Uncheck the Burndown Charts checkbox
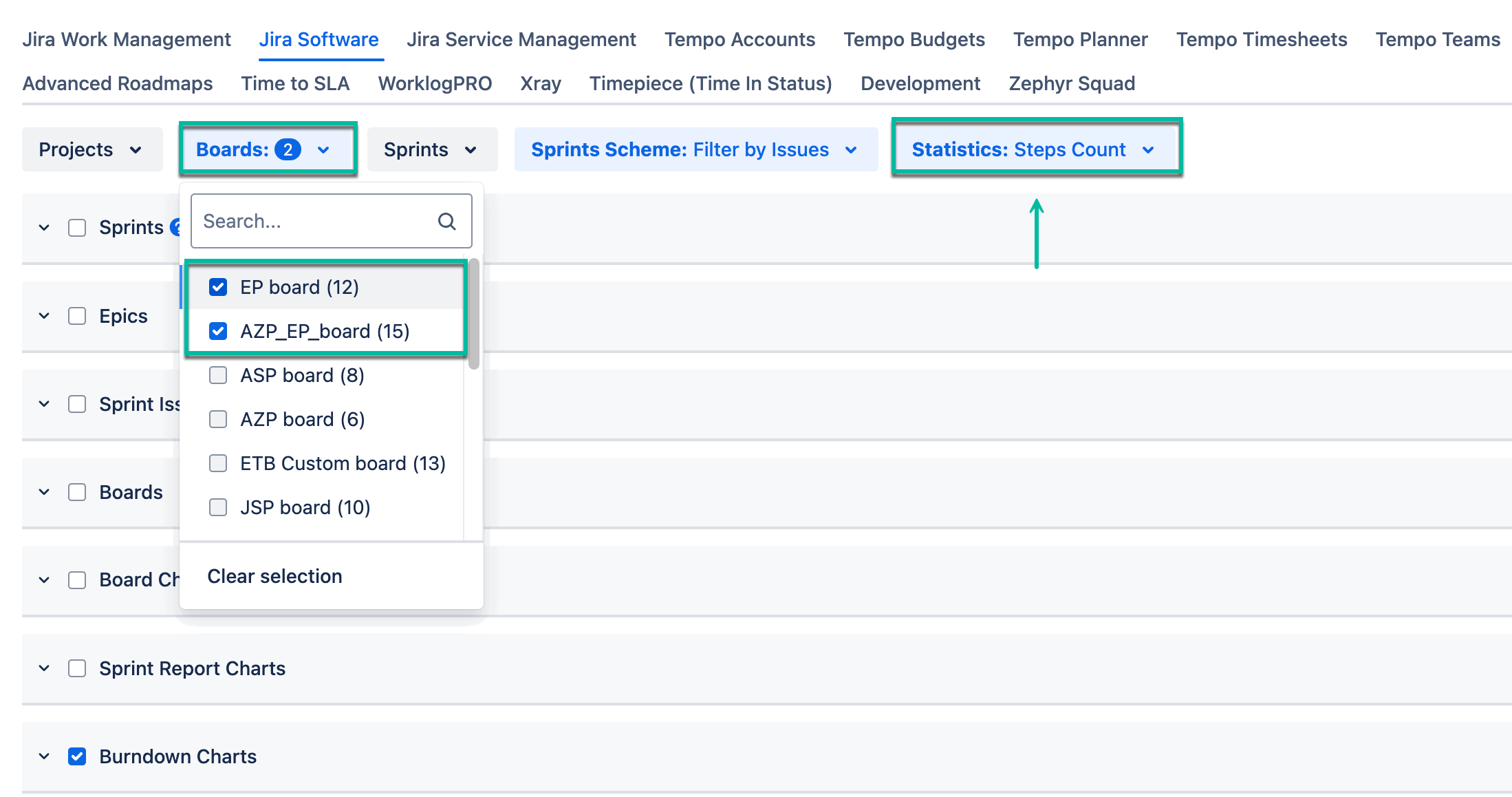 pos(77,756)
